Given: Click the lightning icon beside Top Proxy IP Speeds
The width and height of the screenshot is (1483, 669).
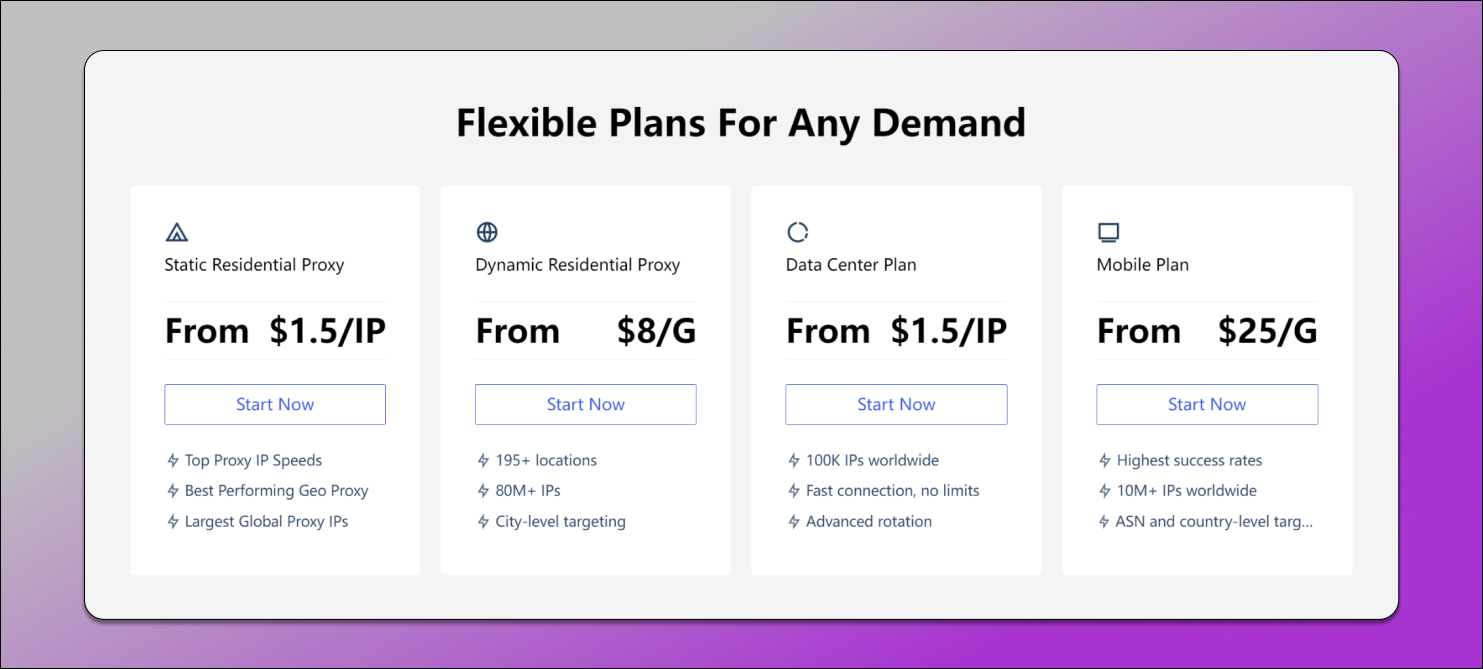Looking at the screenshot, I should tap(173, 461).
